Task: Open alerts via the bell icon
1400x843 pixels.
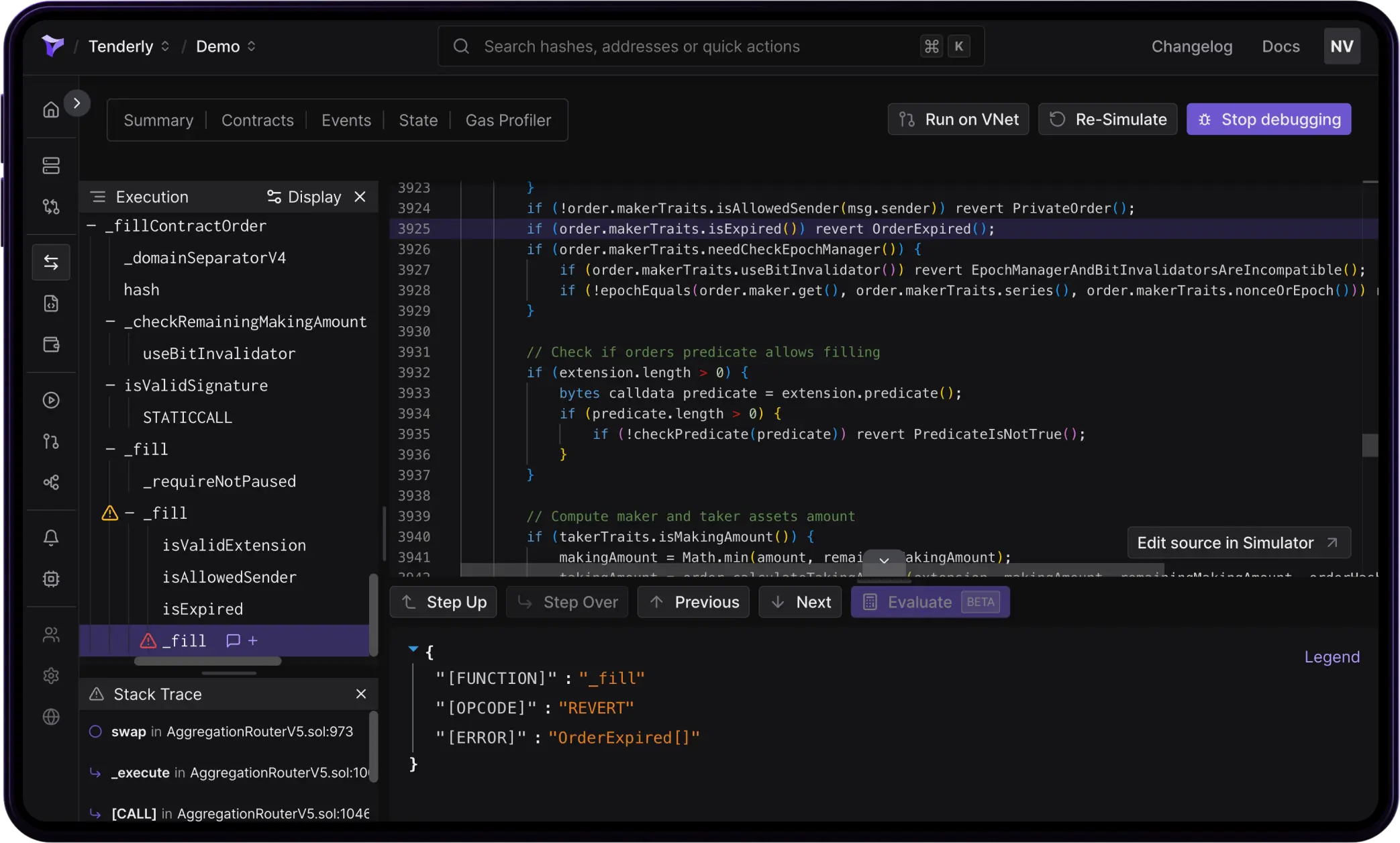Action: 51,537
